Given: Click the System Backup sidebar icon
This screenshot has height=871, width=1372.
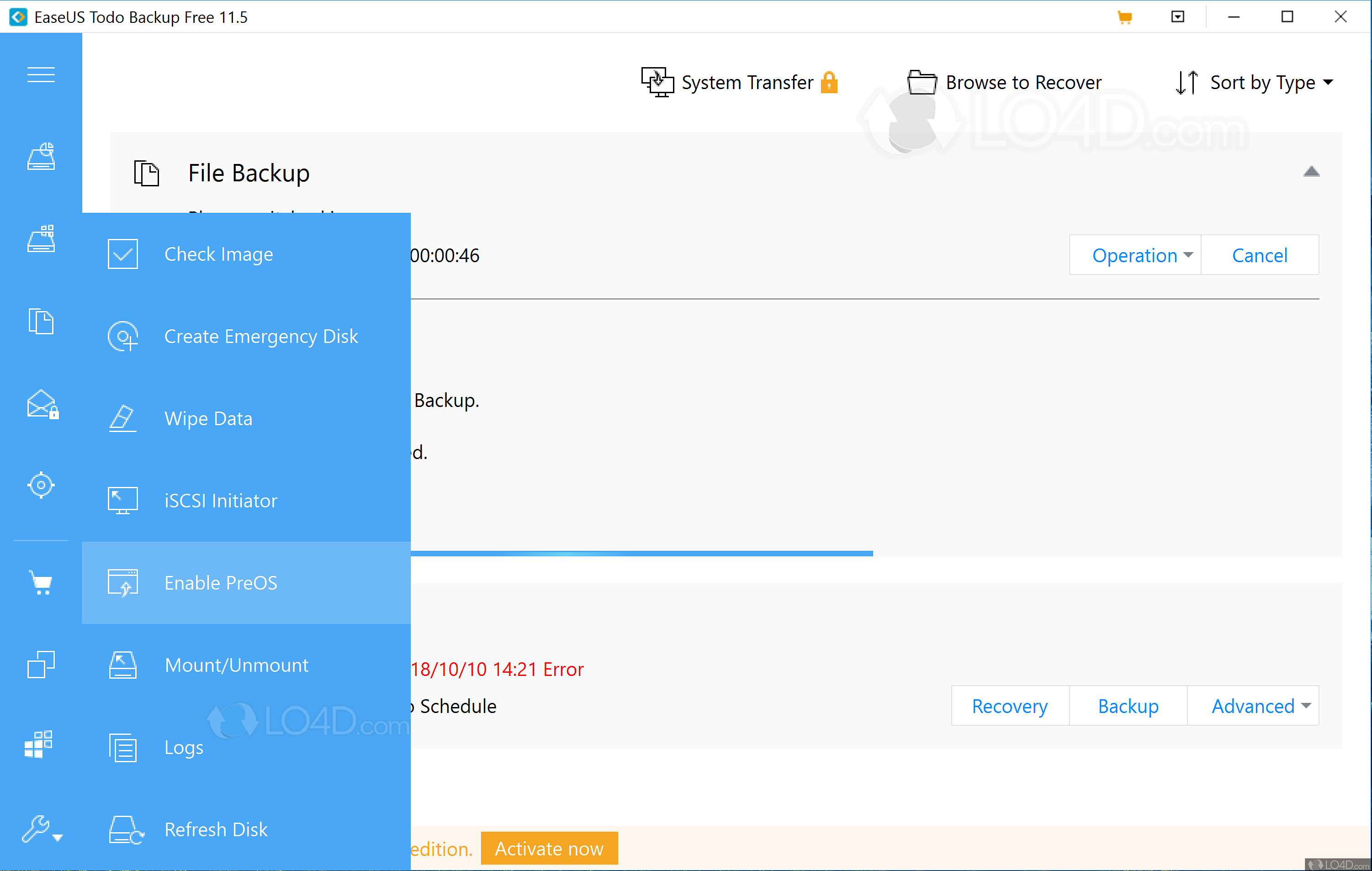Looking at the screenshot, I should coord(41,238).
